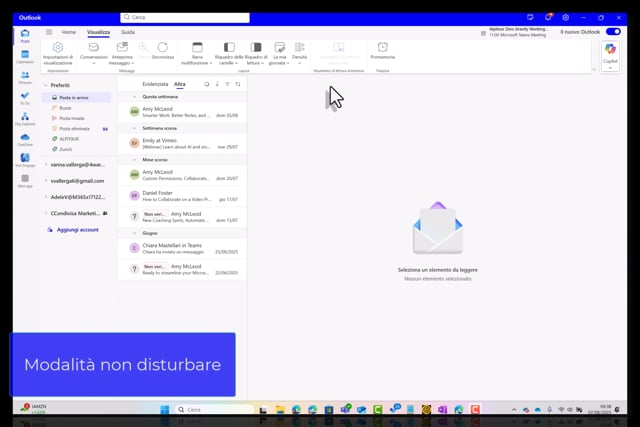The height and width of the screenshot is (427, 640).
Task: Open the Barra multifunzione dropdown
Action: click(197, 53)
